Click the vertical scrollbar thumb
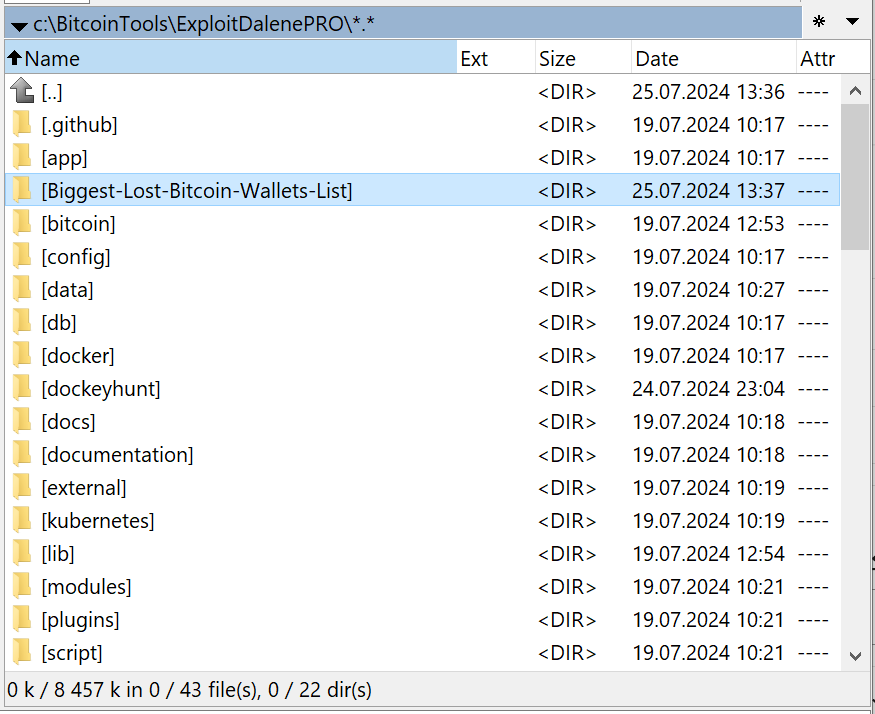Screen dimensions: 875x714 [x=855, y=177]
